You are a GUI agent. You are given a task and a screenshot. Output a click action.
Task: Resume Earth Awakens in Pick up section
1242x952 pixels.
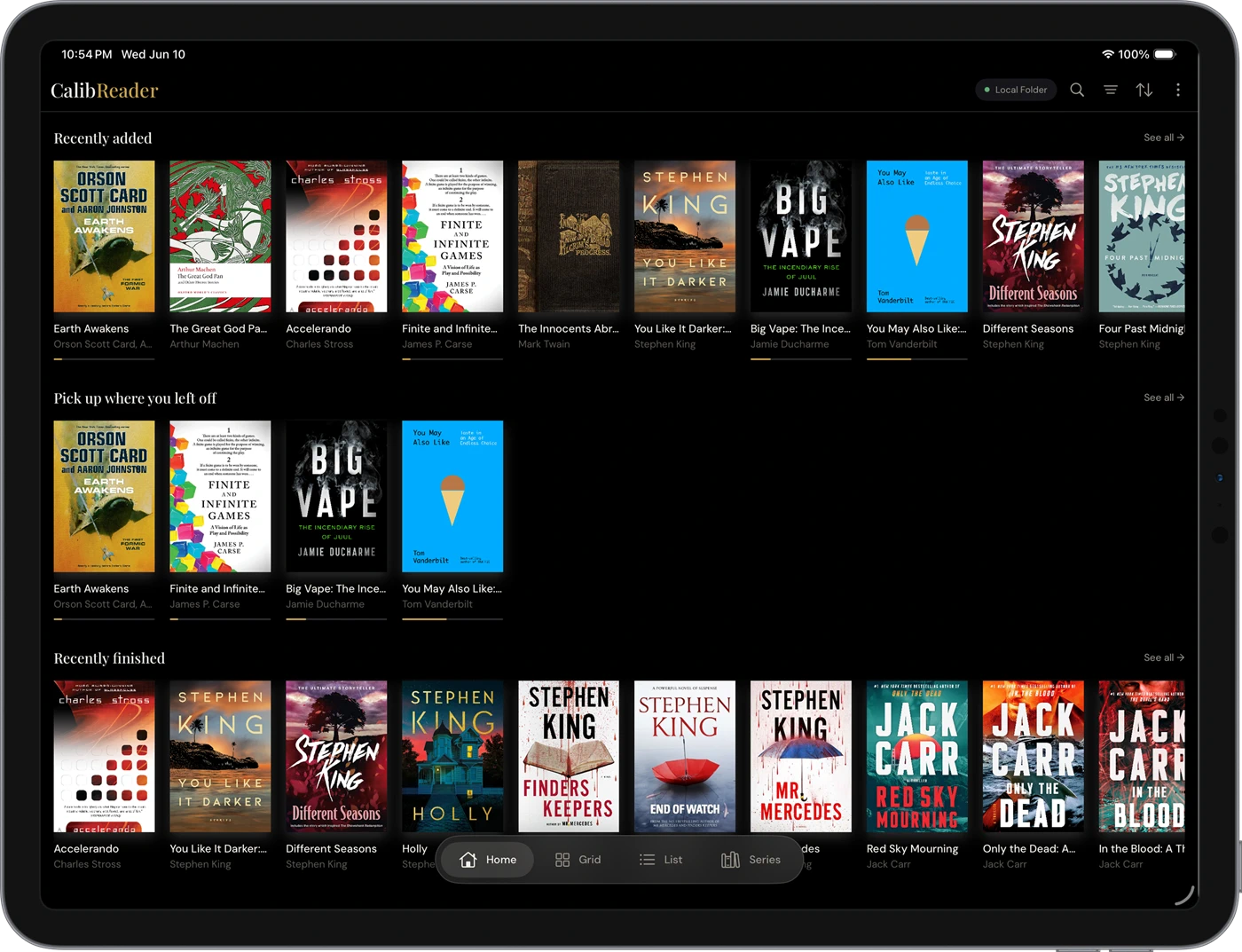[x=104, y=496]
